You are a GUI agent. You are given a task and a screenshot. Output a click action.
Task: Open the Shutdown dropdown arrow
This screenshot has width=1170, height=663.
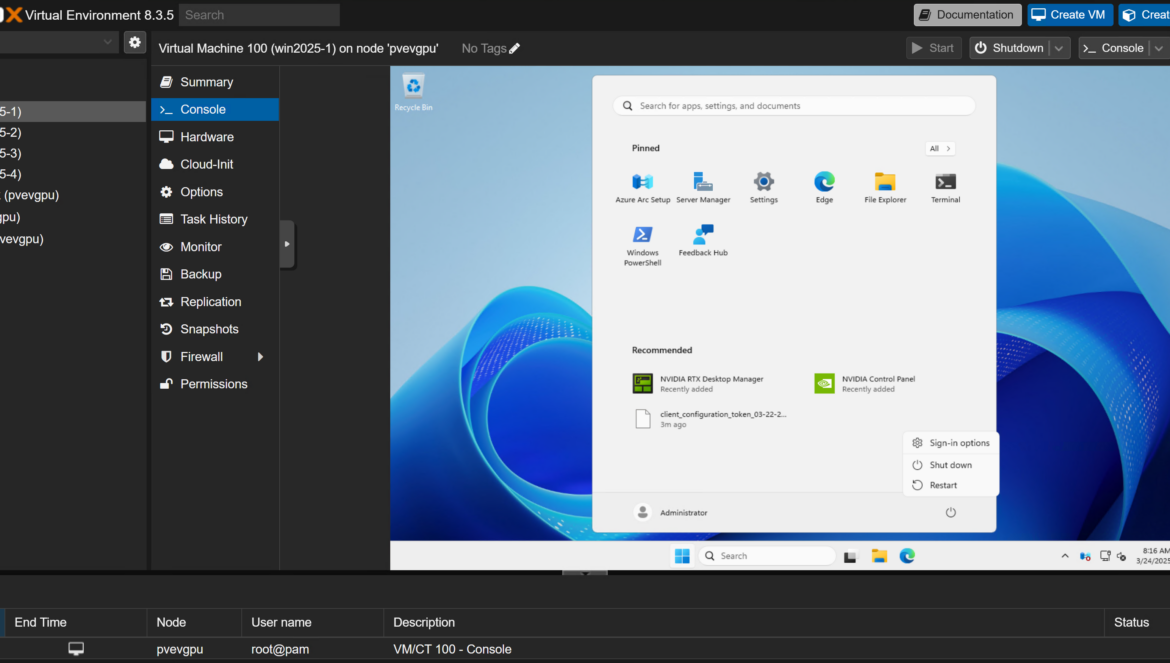click(1060, 48)
